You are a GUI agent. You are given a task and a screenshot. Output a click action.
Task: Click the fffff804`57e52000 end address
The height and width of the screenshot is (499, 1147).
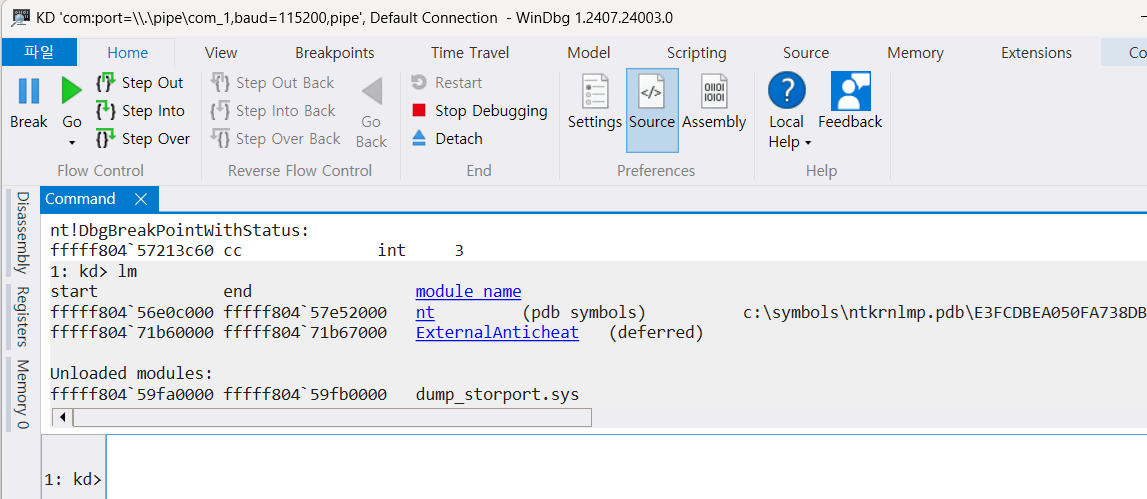(x=305, y=312)
